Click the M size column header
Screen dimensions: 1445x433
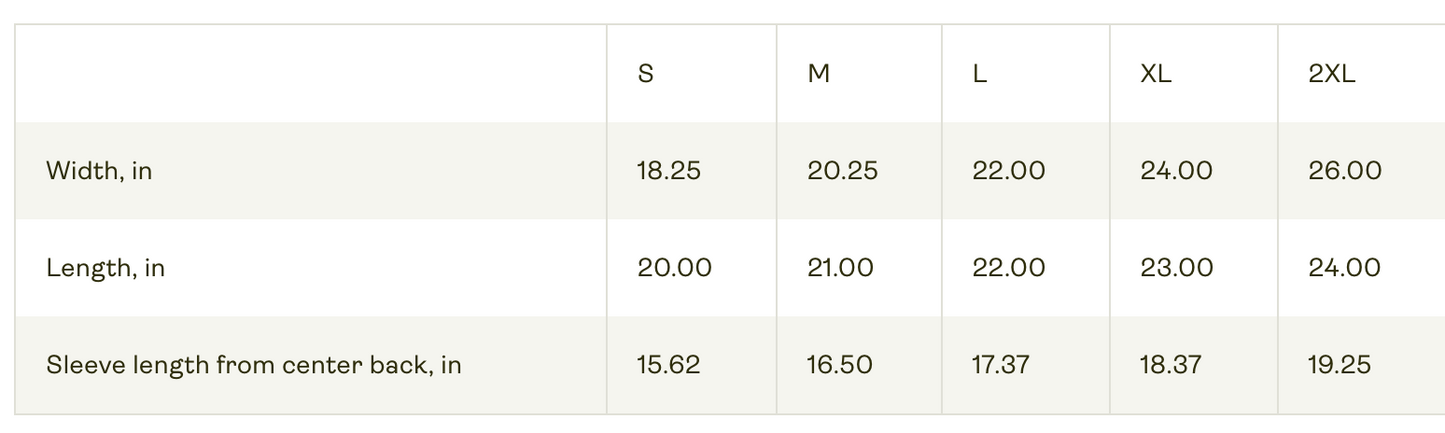818,74
